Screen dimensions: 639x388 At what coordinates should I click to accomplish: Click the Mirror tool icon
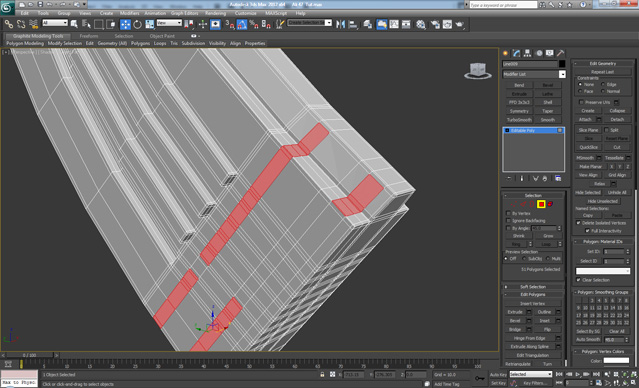(x=340, y=24)
